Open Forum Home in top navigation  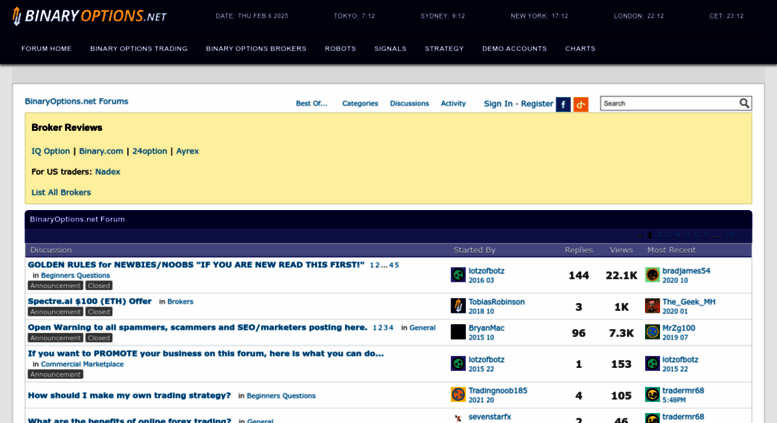coord(46,49)
